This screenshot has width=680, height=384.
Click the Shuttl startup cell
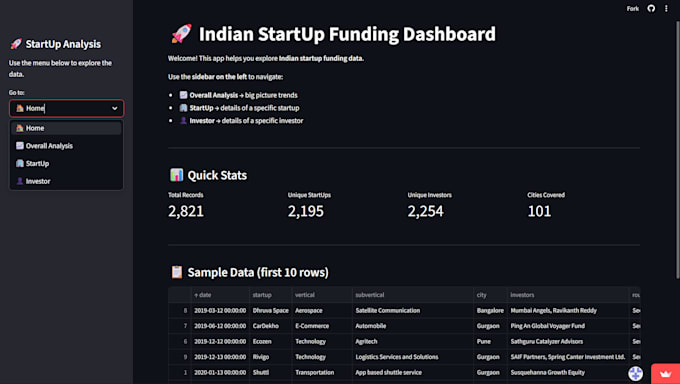coord(271,372)
